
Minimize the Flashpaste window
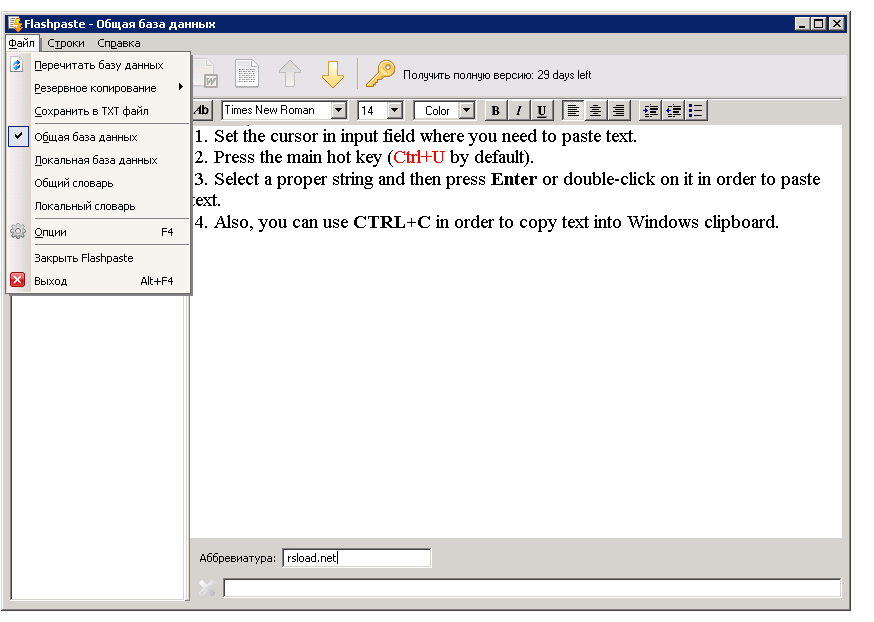(802, 24)
